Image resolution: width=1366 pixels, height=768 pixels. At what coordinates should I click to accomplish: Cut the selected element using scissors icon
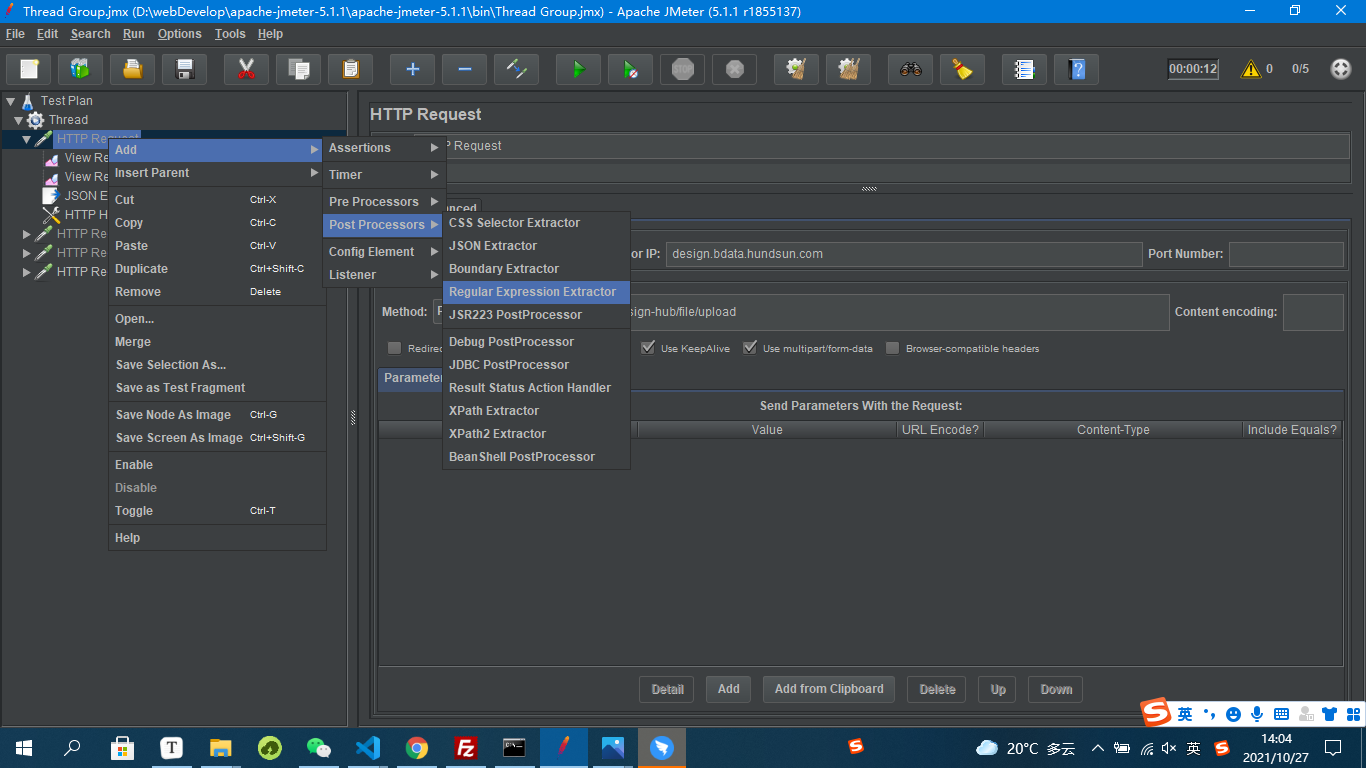point(246,69)
